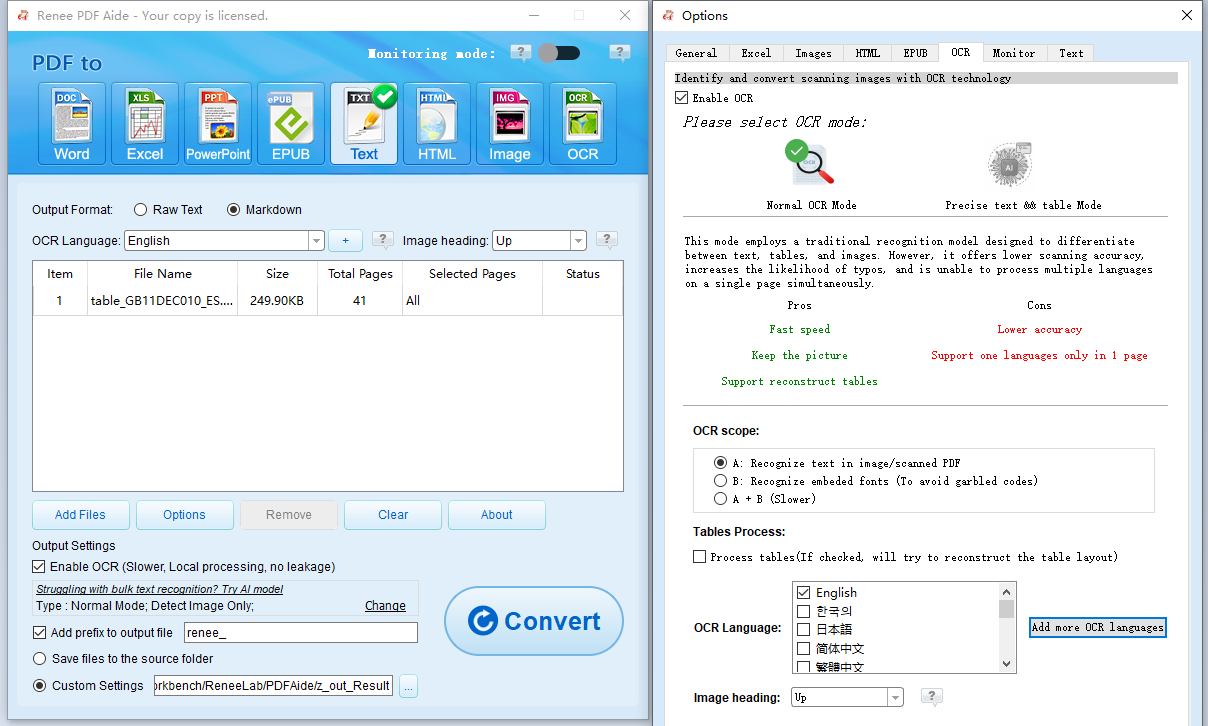Switch to the HTML conversion icon
This screenshot has height=726, width=1208.
(436, 123)
